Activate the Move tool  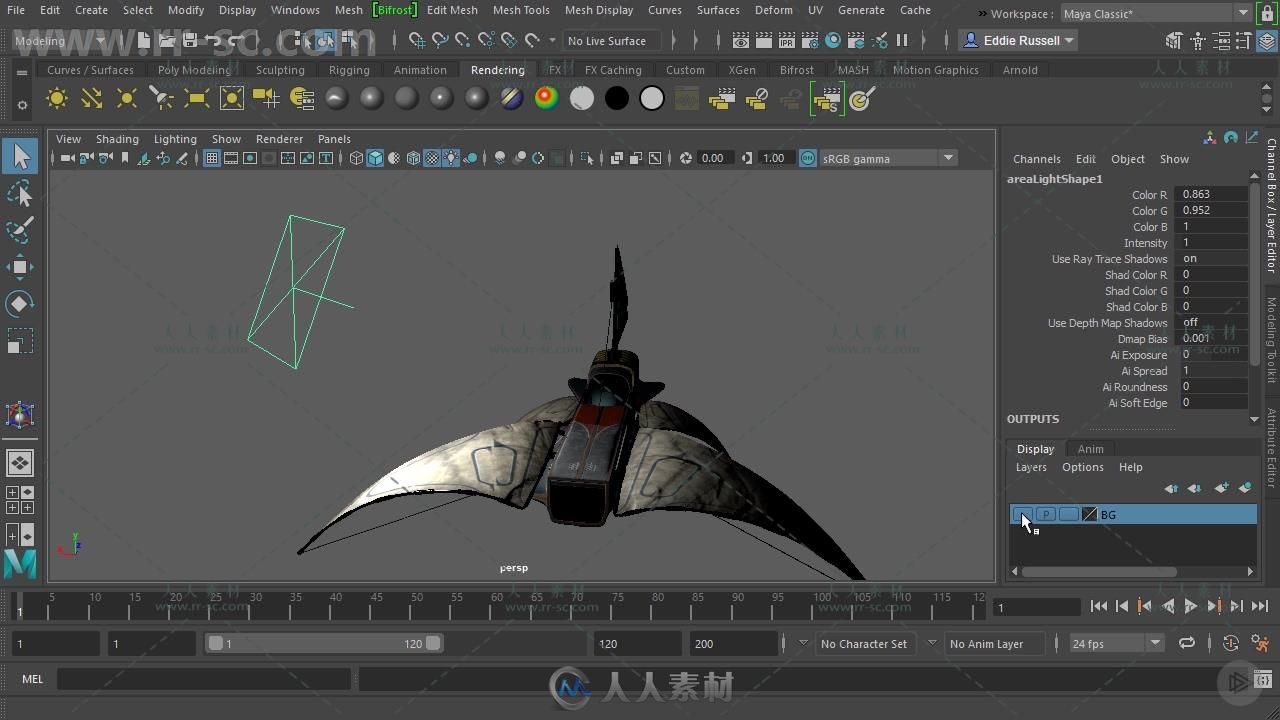click(x=20, y=267)
